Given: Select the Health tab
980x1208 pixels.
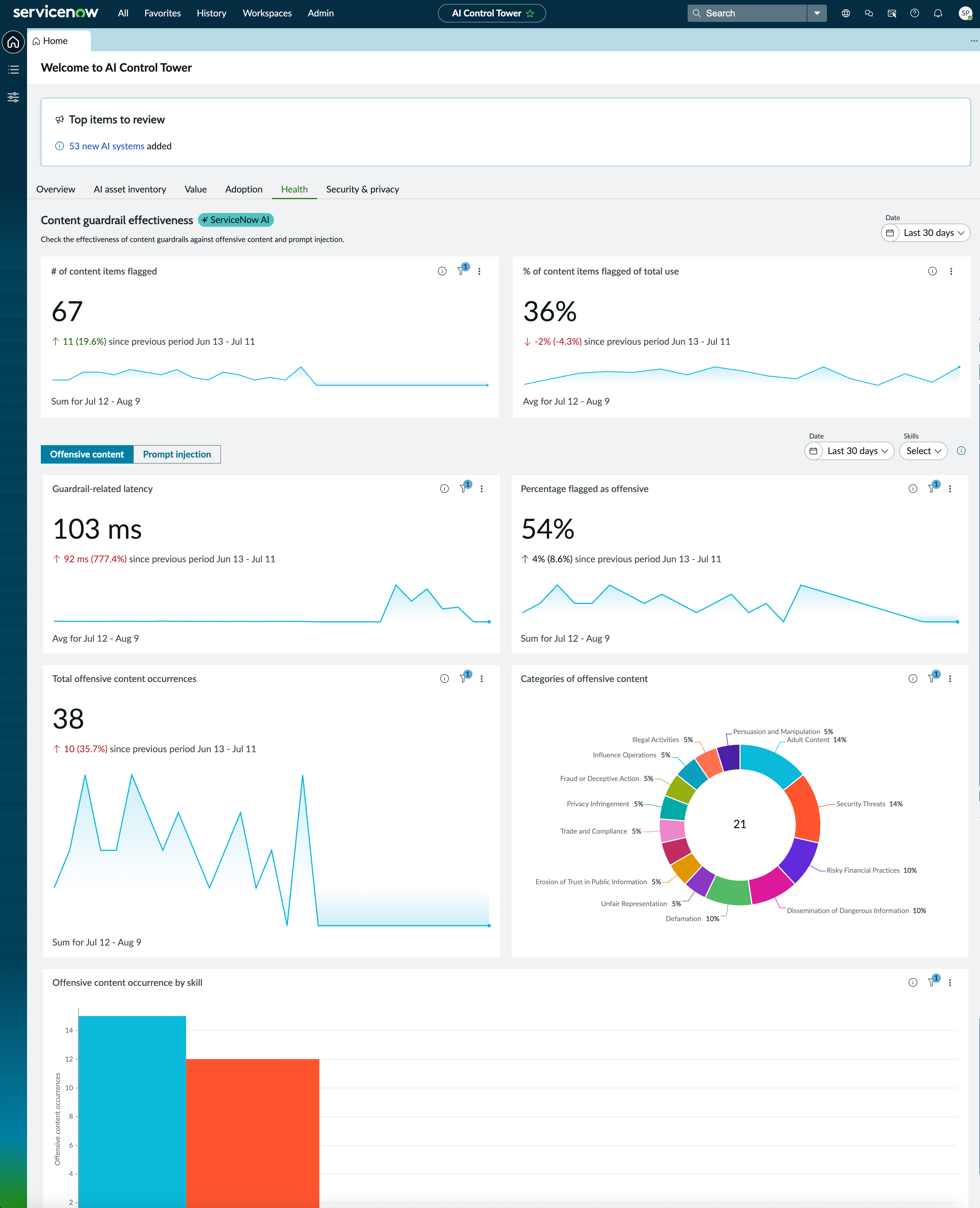Looking at the screenshot, I should point(294,189).
